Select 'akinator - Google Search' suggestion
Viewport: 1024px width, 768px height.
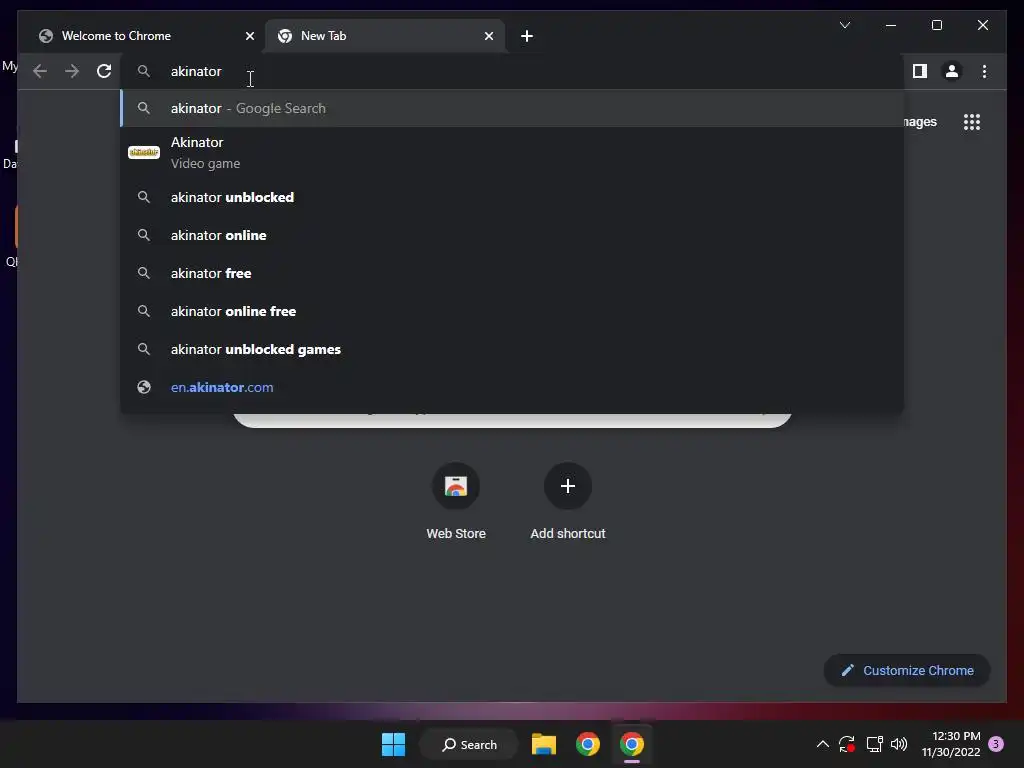click(x=512, y=108)
